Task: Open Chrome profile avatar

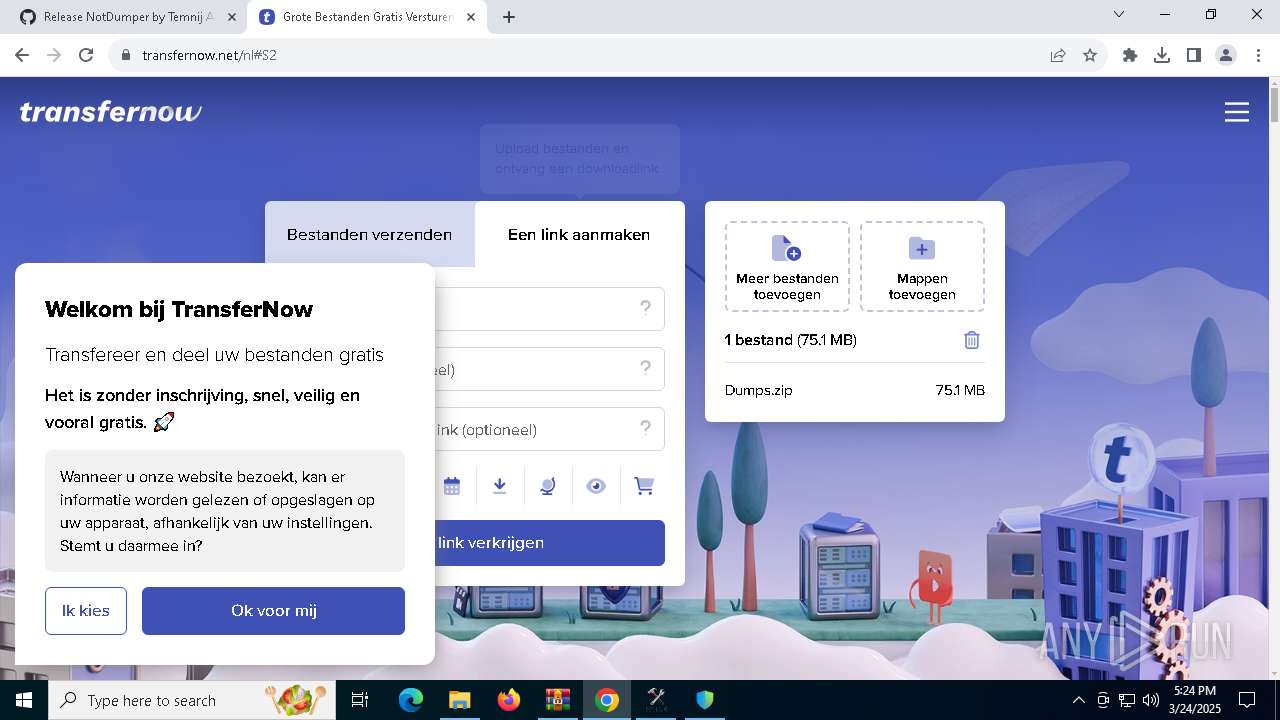Action: tap(1226, 55)
